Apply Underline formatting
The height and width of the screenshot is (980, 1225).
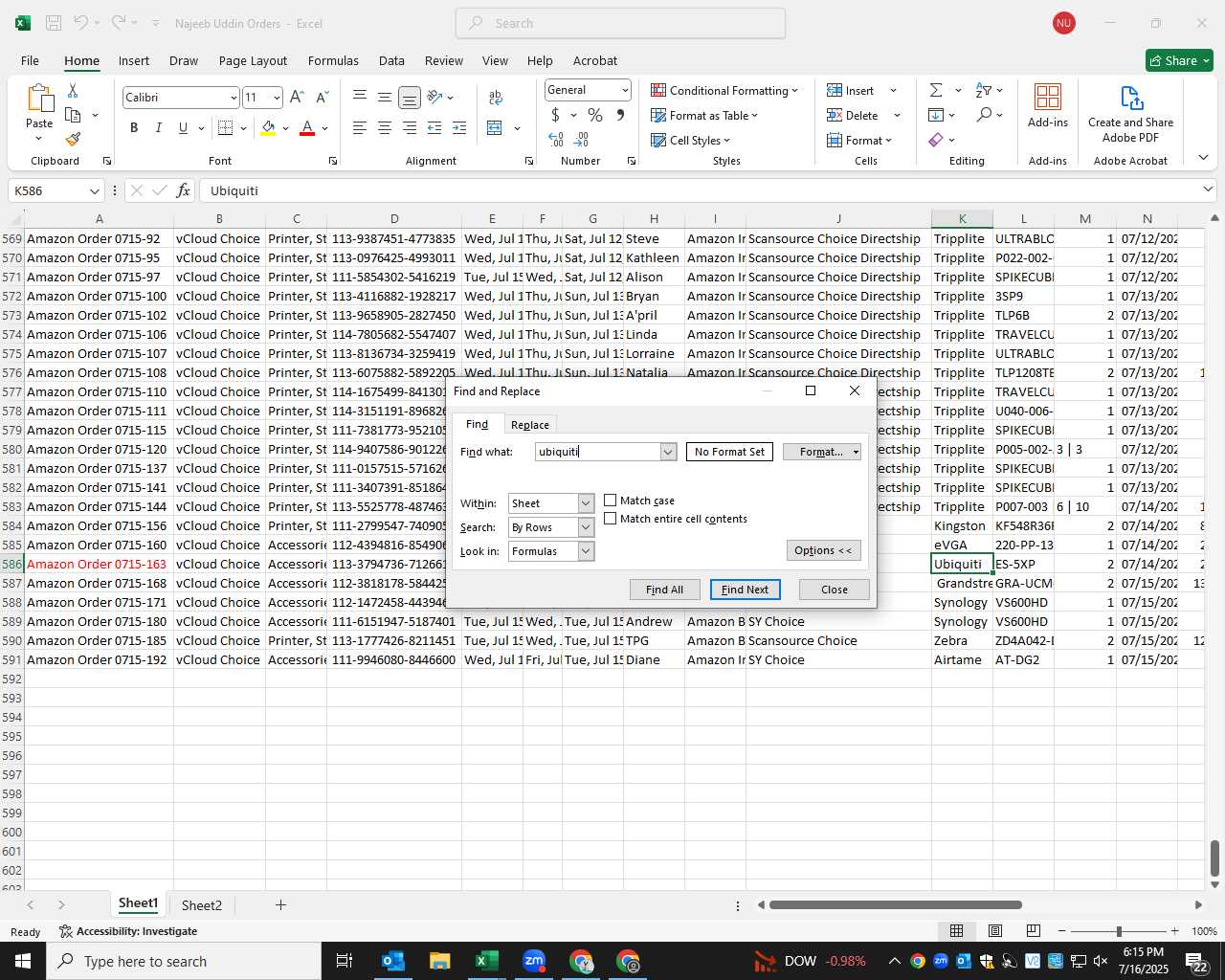coord(183,127)
